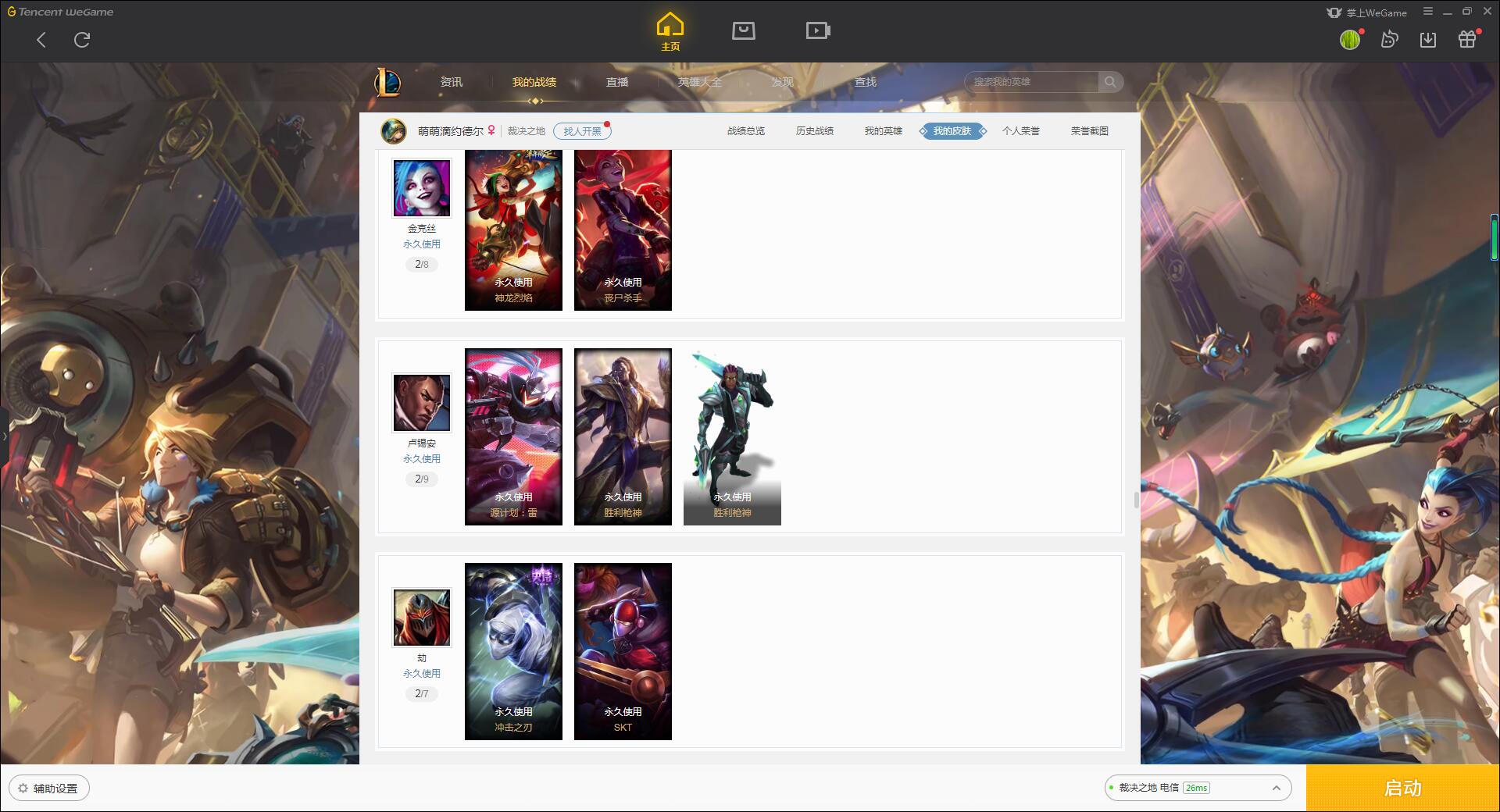Click the Zed (劫) champion portrait
This screenshot has height=812, width=1500.
coord(422,618)
